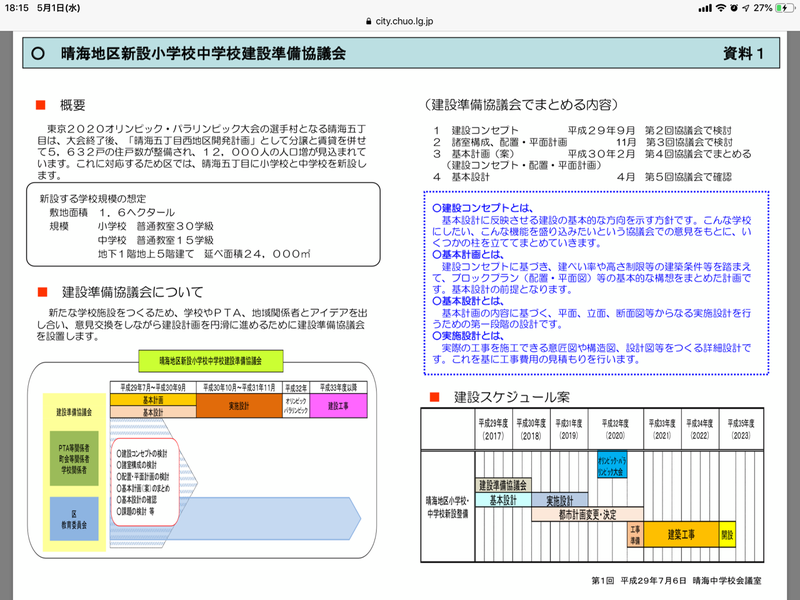Image resolution: width=800 pixels, height=600 pixels.
Task: Tap the location arrow status icon
Action: (746, 8)
